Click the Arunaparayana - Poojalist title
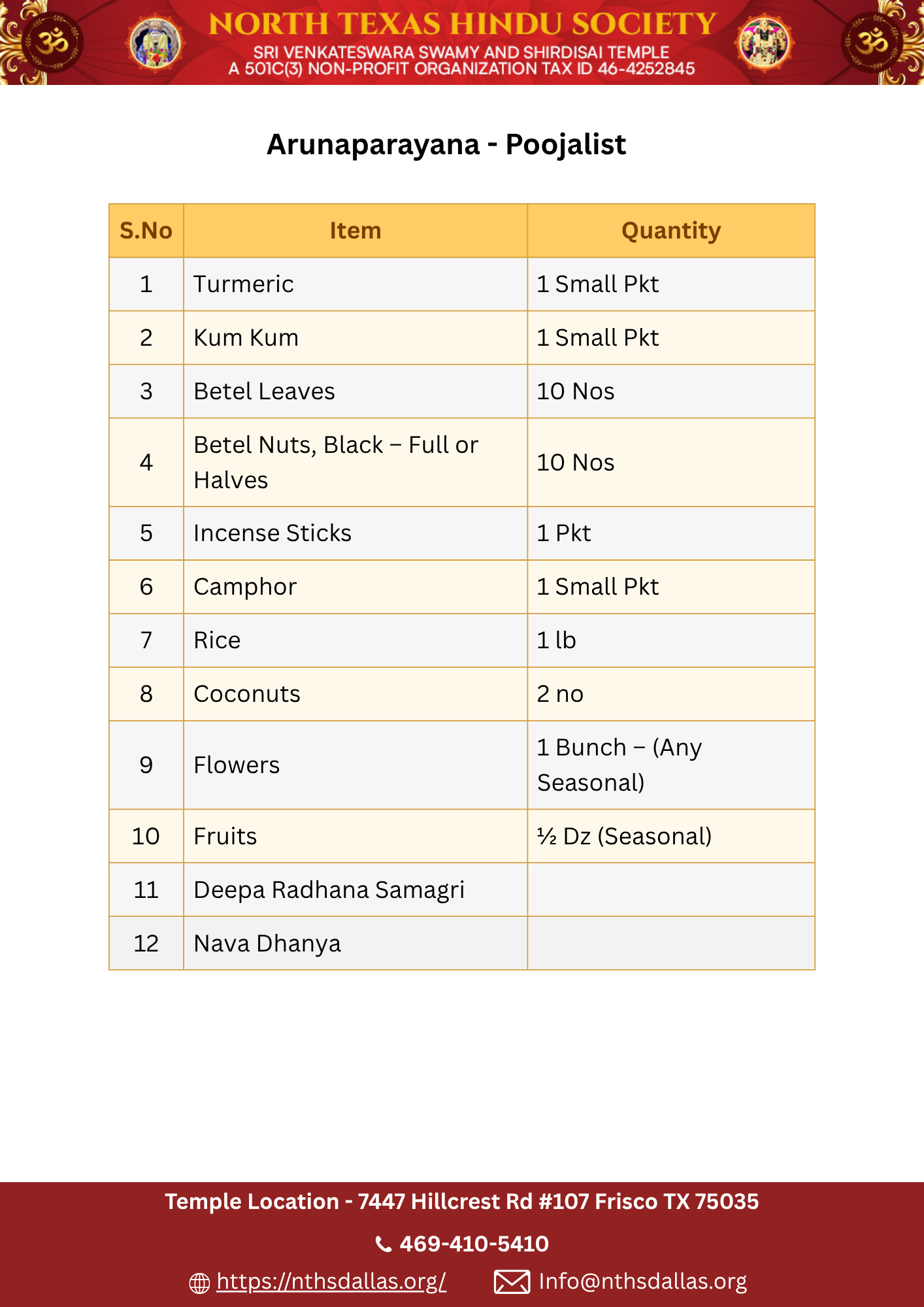 pyautogui.click(x=446, y=144)
